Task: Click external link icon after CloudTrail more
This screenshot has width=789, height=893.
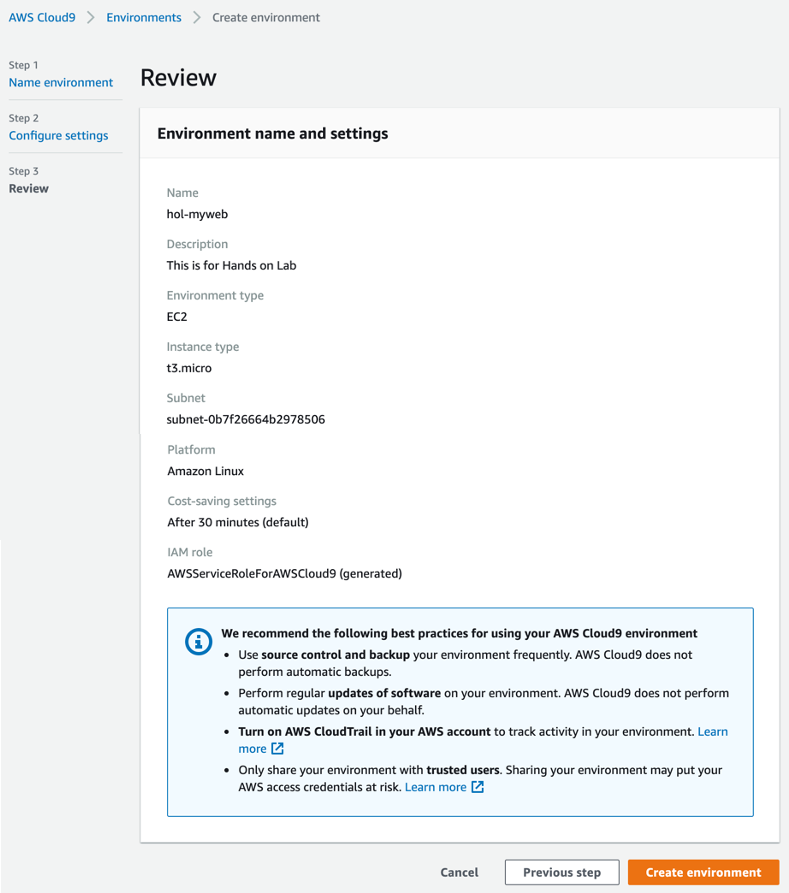Action: [x=277, y=748]
